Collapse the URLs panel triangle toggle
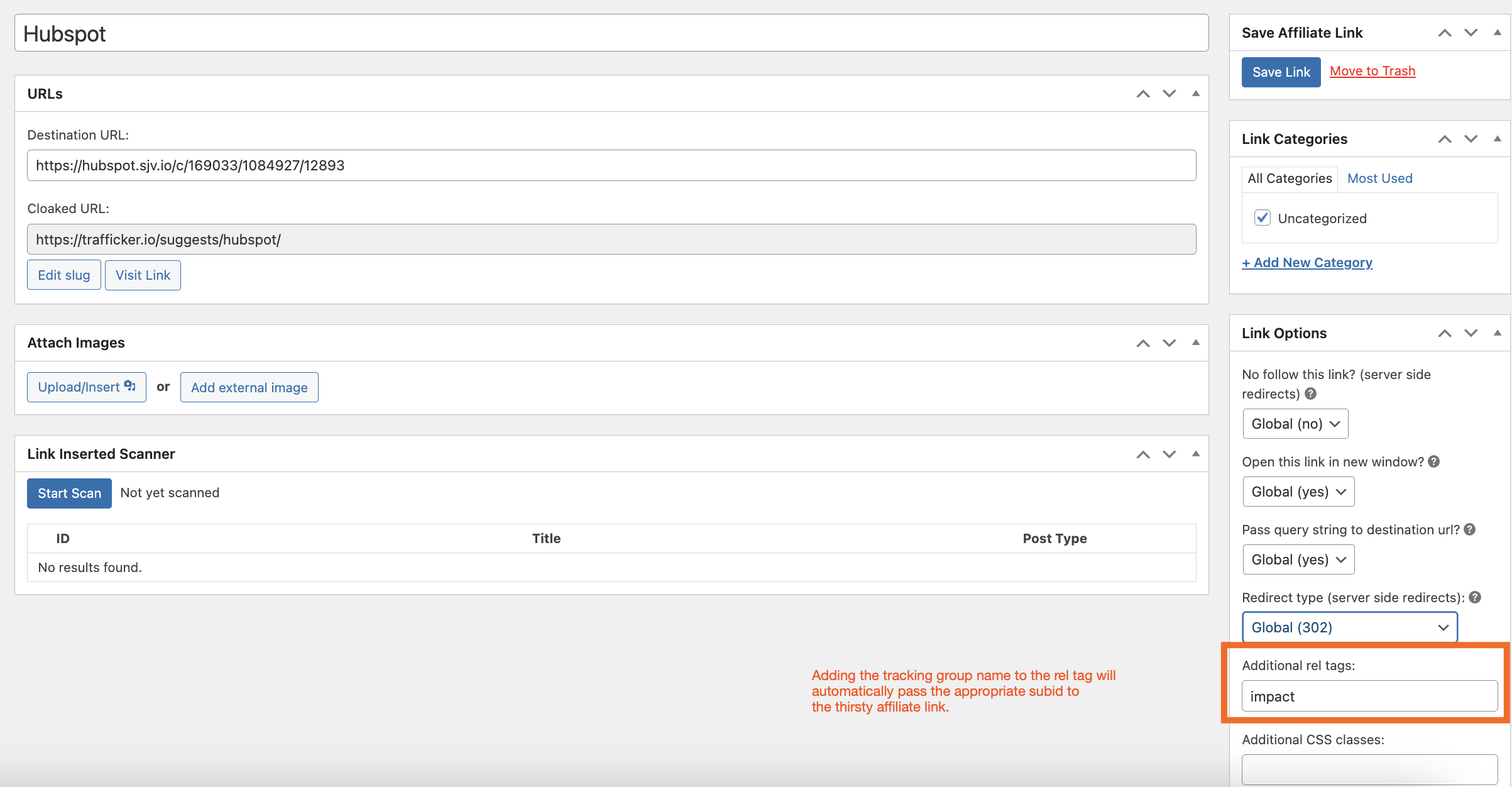Screen dimensions: 1512x787 [x=1195, y=94]
